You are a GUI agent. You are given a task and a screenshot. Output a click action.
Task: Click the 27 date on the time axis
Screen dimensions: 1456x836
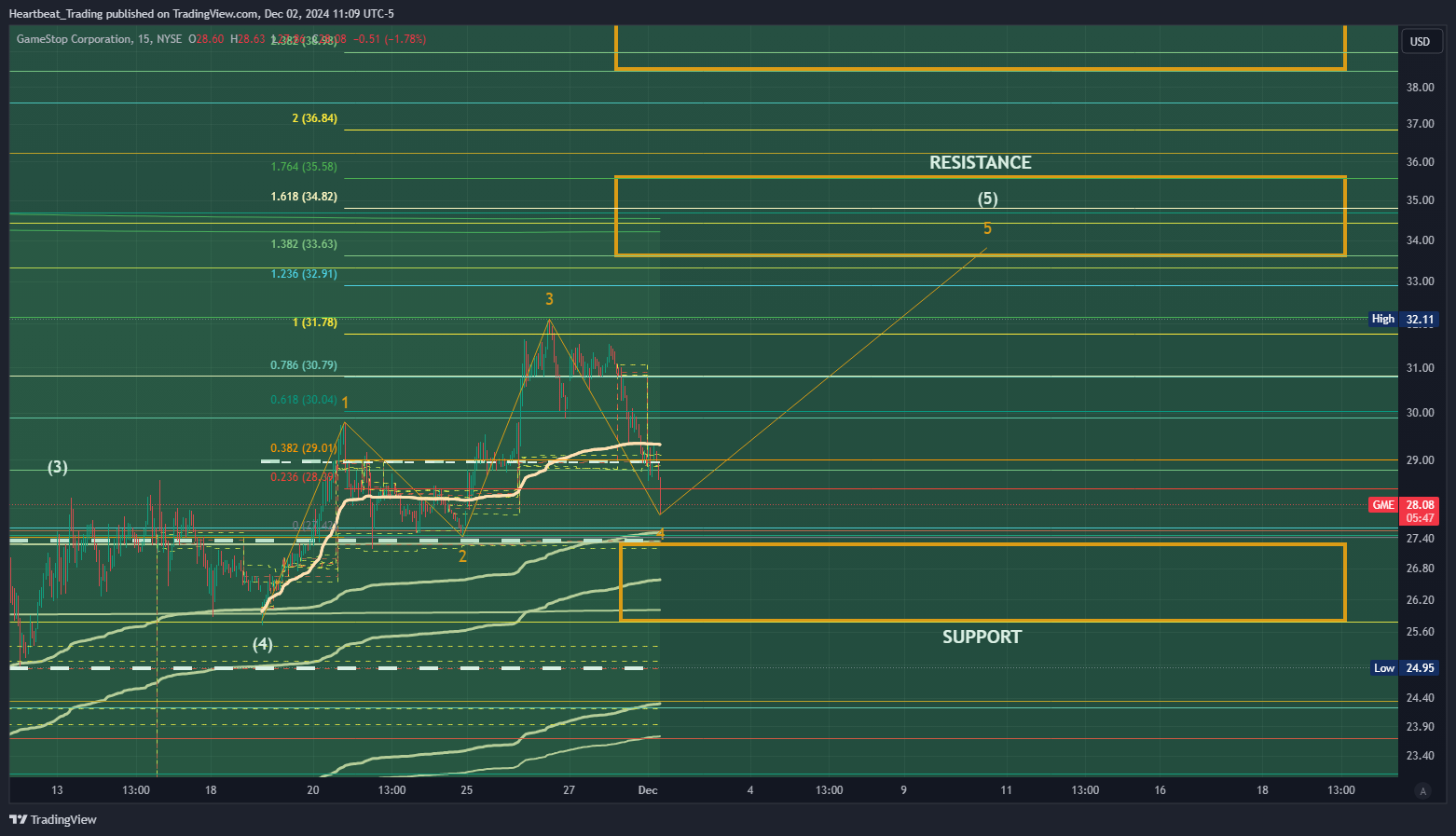pyautogui.click(x=569, y=790)
